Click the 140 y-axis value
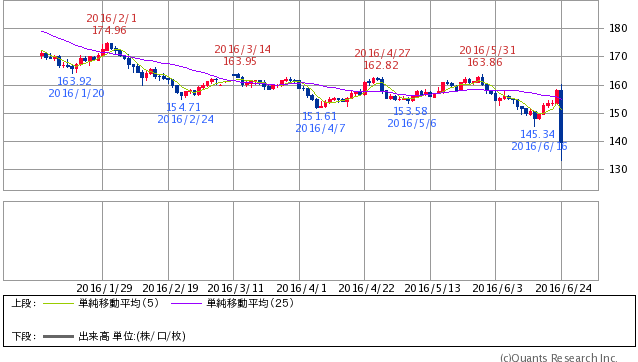The height and width of the screenshot is (362, 638). (618, 142)
